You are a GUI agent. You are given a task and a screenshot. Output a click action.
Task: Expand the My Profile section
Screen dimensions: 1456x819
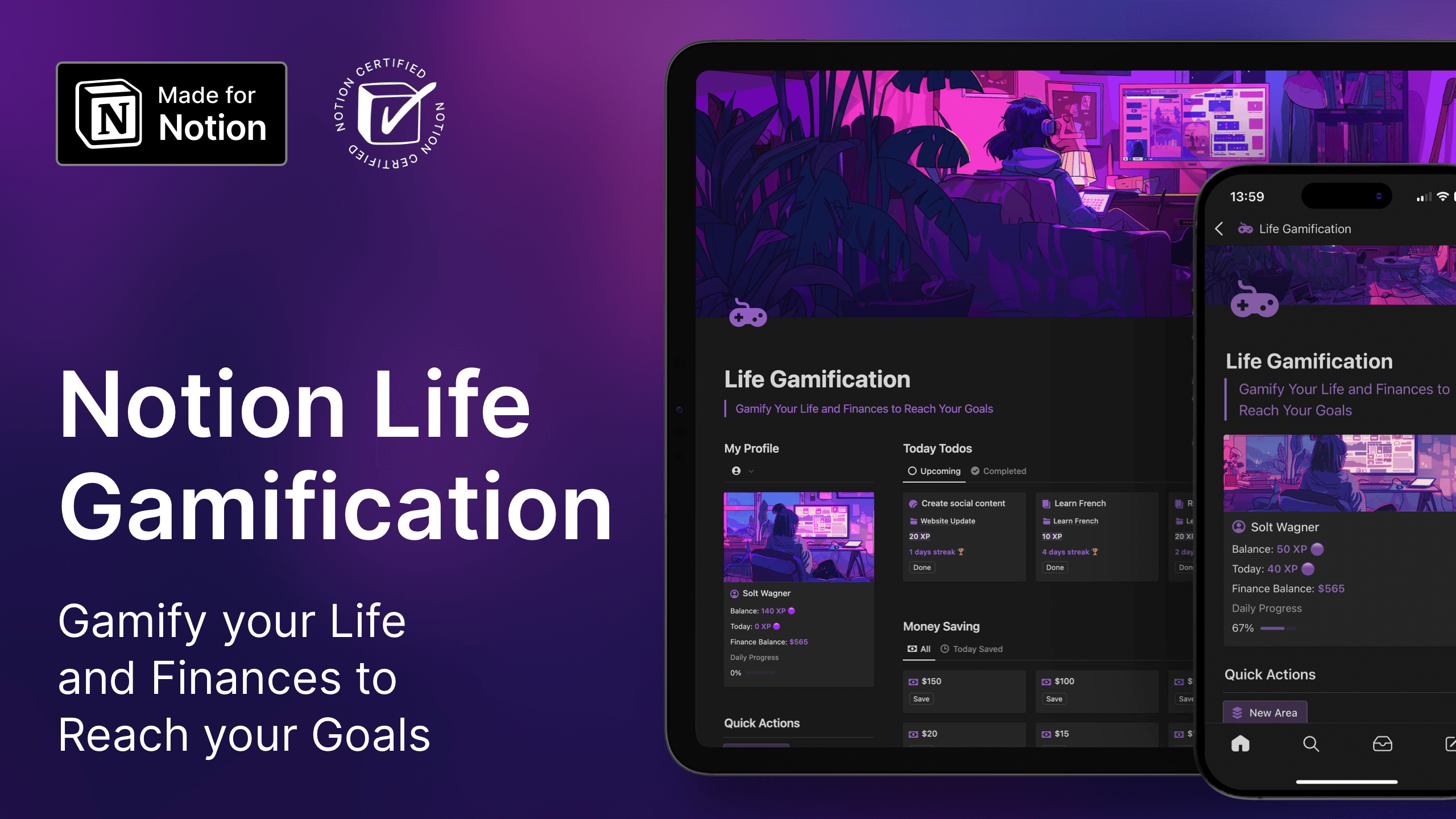(x=750, y=471)
